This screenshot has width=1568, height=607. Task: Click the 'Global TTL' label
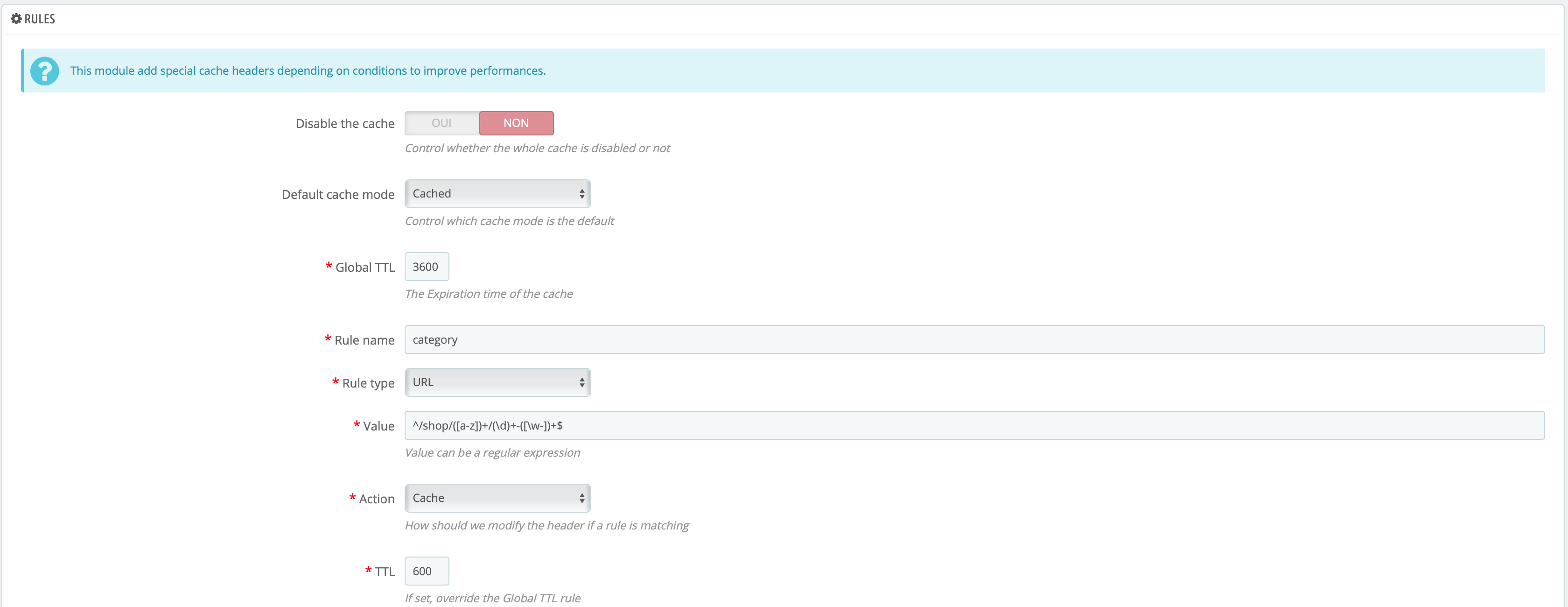(x=365, y=267)
